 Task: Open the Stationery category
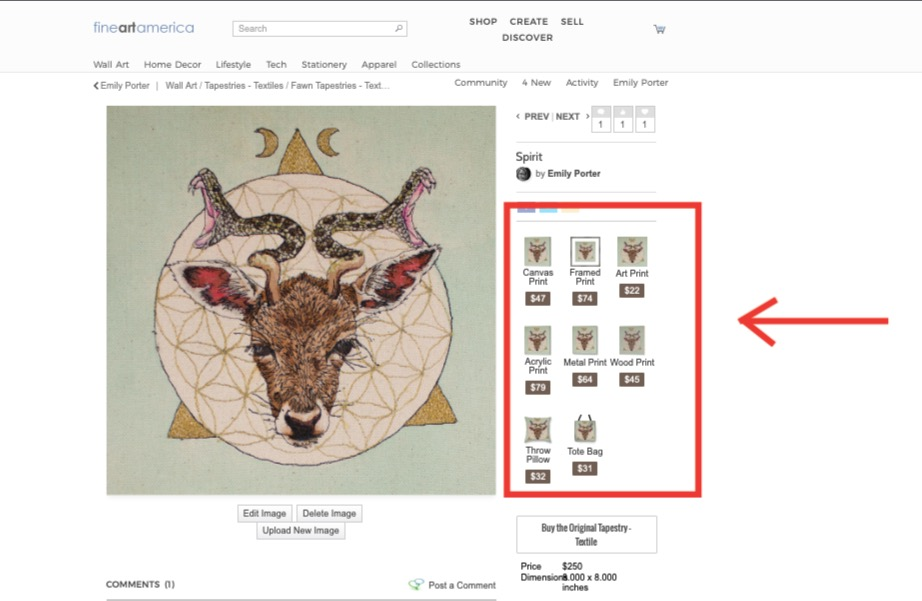324,65
